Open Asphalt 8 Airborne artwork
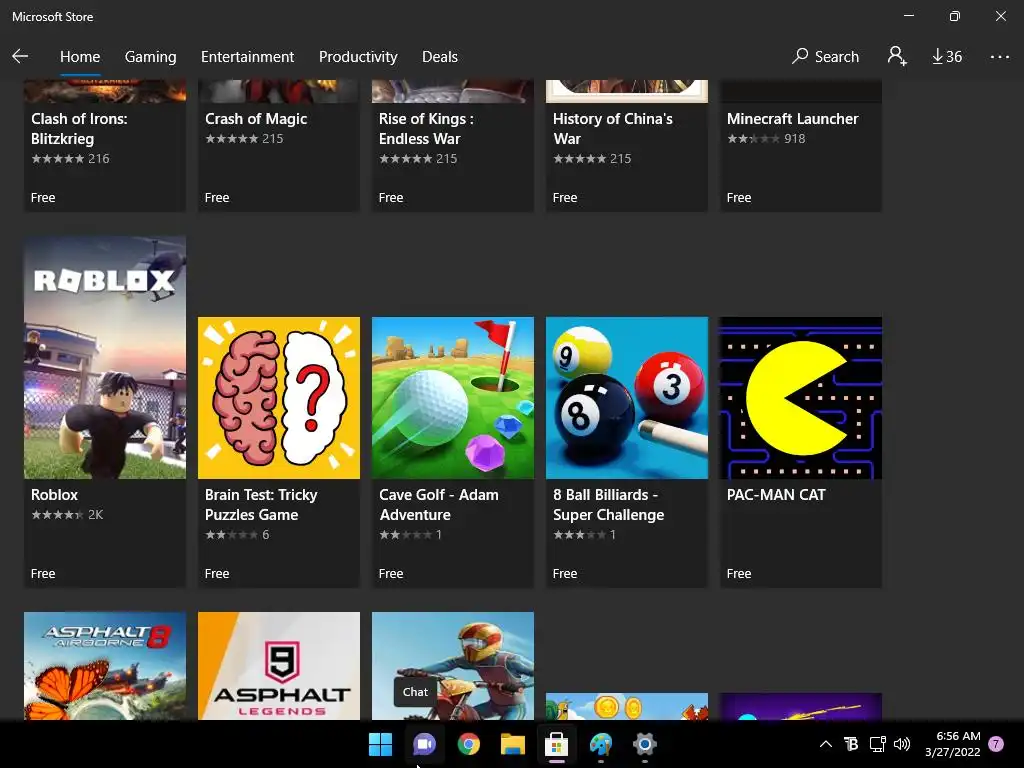Viewport: 1024px width, 768px height. 105,665
